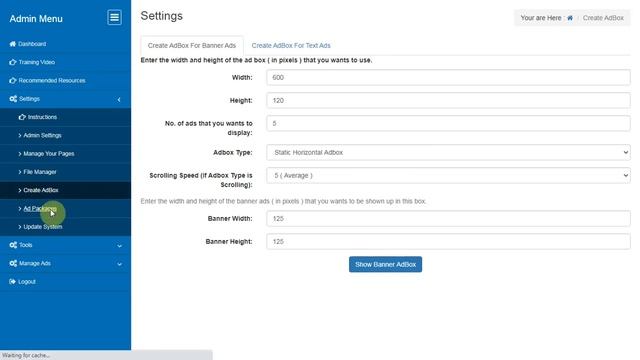This screenshot has width=640, height=360.
Task: Click the Create AdBox breadcrumb text
Action: (603, 18)
